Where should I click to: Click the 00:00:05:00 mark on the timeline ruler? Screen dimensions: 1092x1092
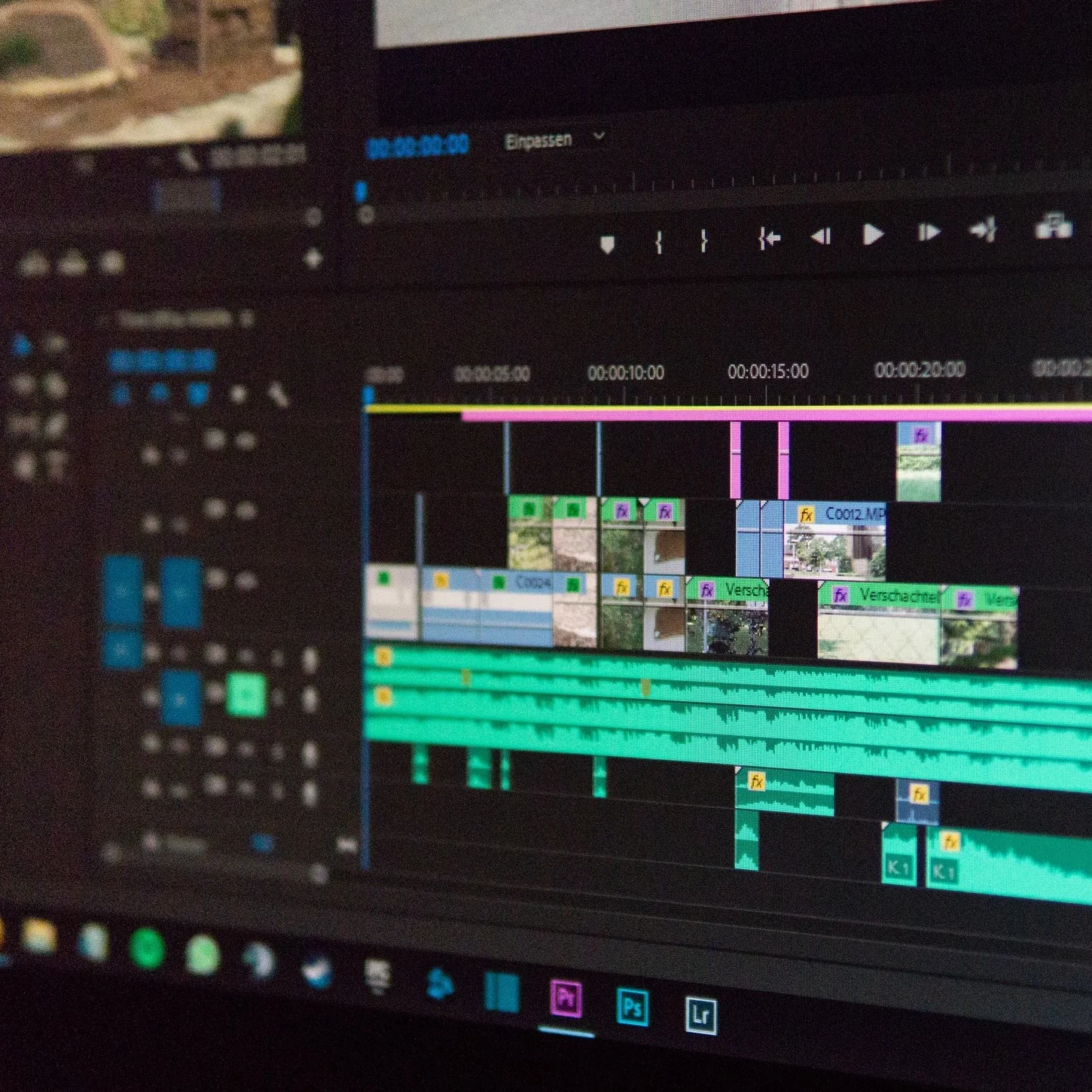coord(493,374)
